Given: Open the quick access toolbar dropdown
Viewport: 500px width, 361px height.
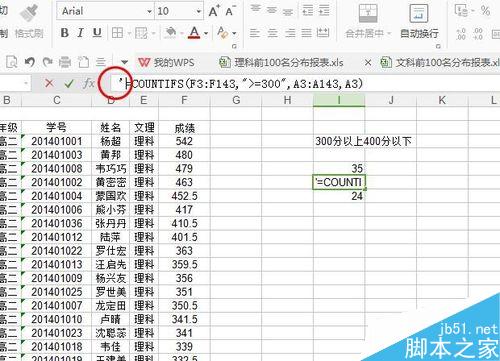Looking at the screenshot, I should [x=124, y=62].
